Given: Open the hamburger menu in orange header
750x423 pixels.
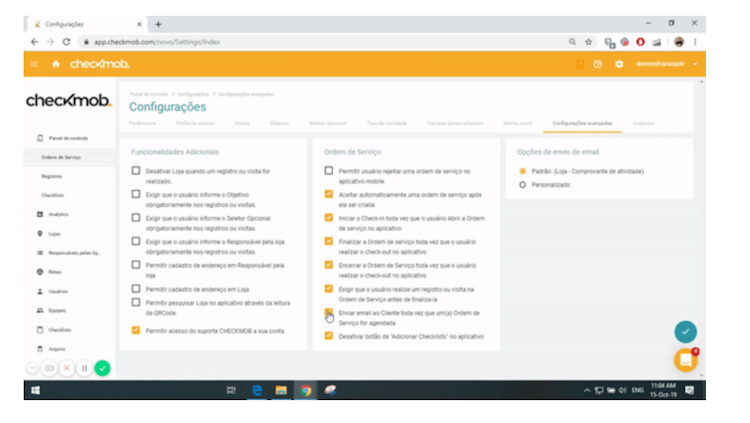Looking at the screenshot, I should [34, 64].
